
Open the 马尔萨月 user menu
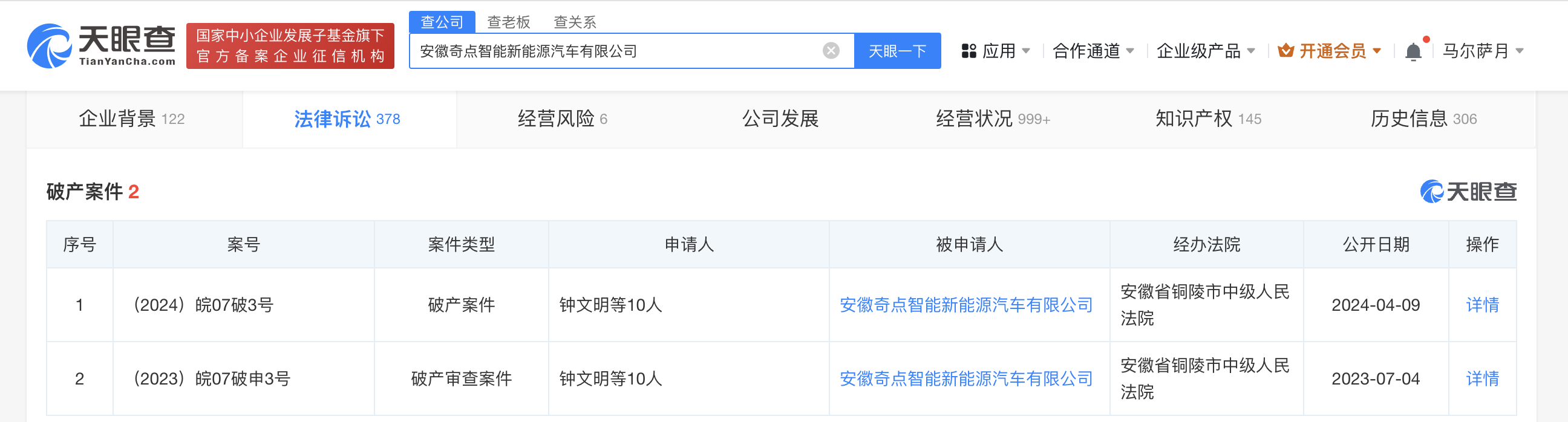point(1482,51)
